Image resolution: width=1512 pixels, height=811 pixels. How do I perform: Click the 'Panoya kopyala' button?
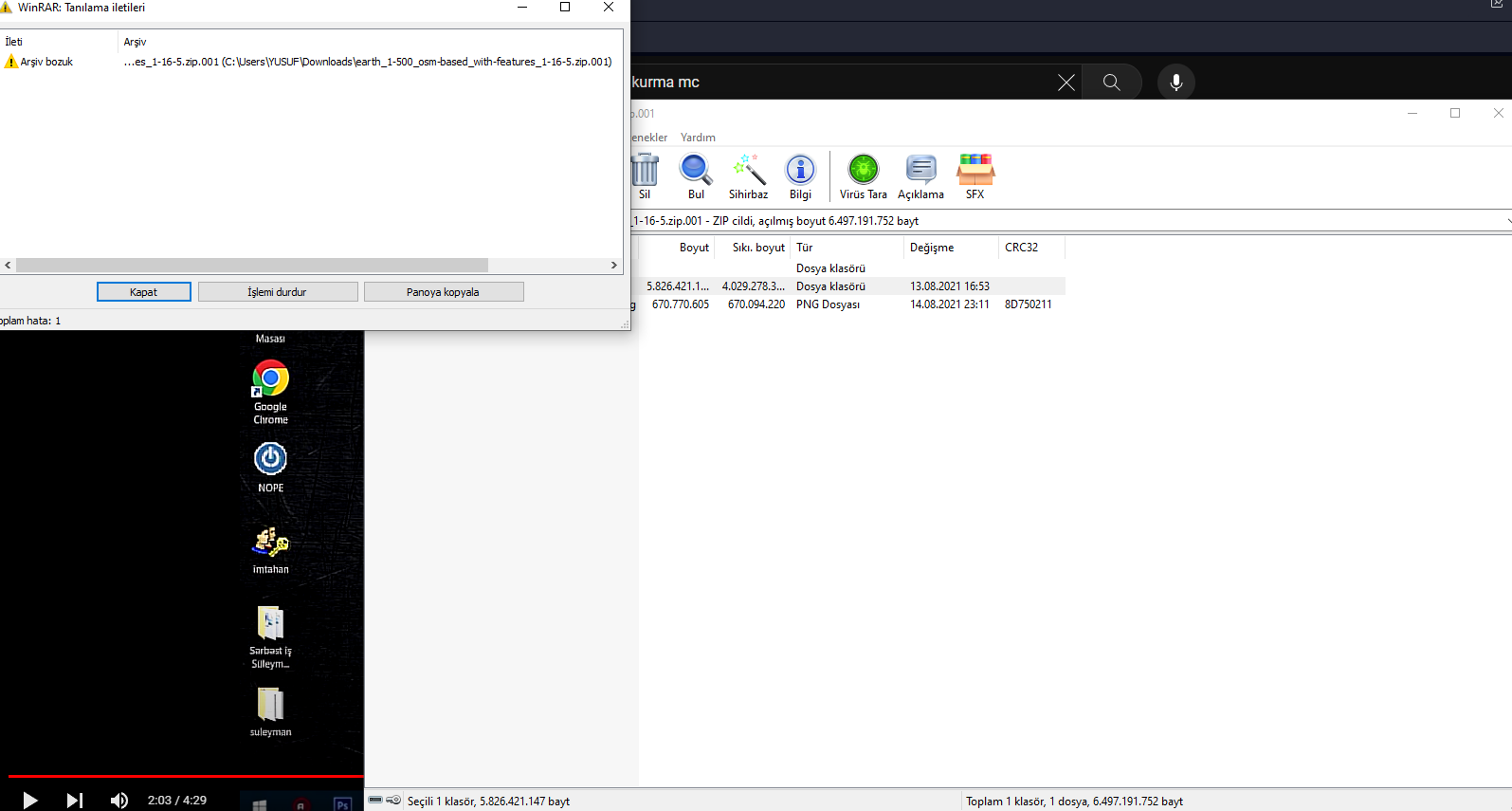(x=444, y=292)
